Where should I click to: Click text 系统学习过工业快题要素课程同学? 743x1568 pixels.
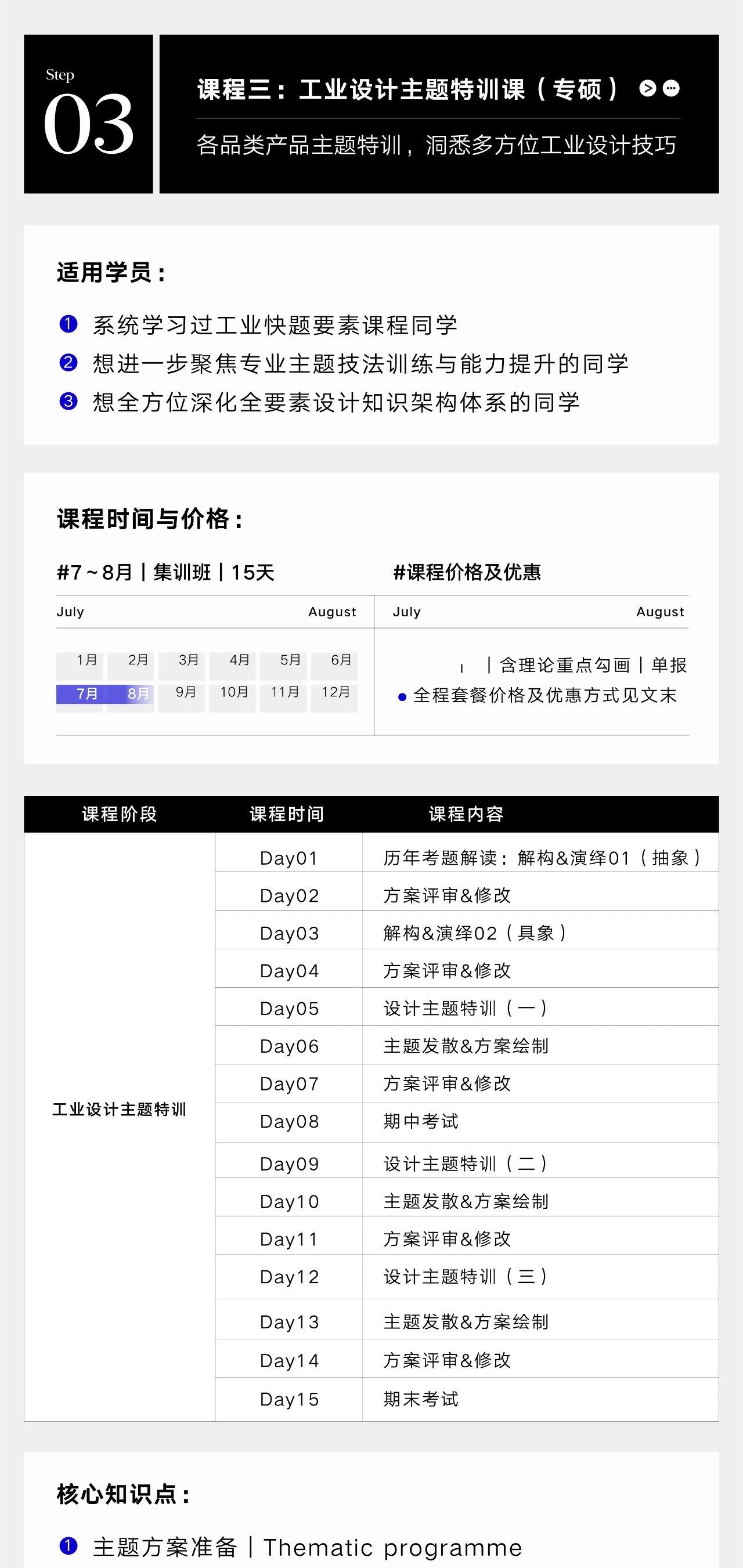(275, 325)
